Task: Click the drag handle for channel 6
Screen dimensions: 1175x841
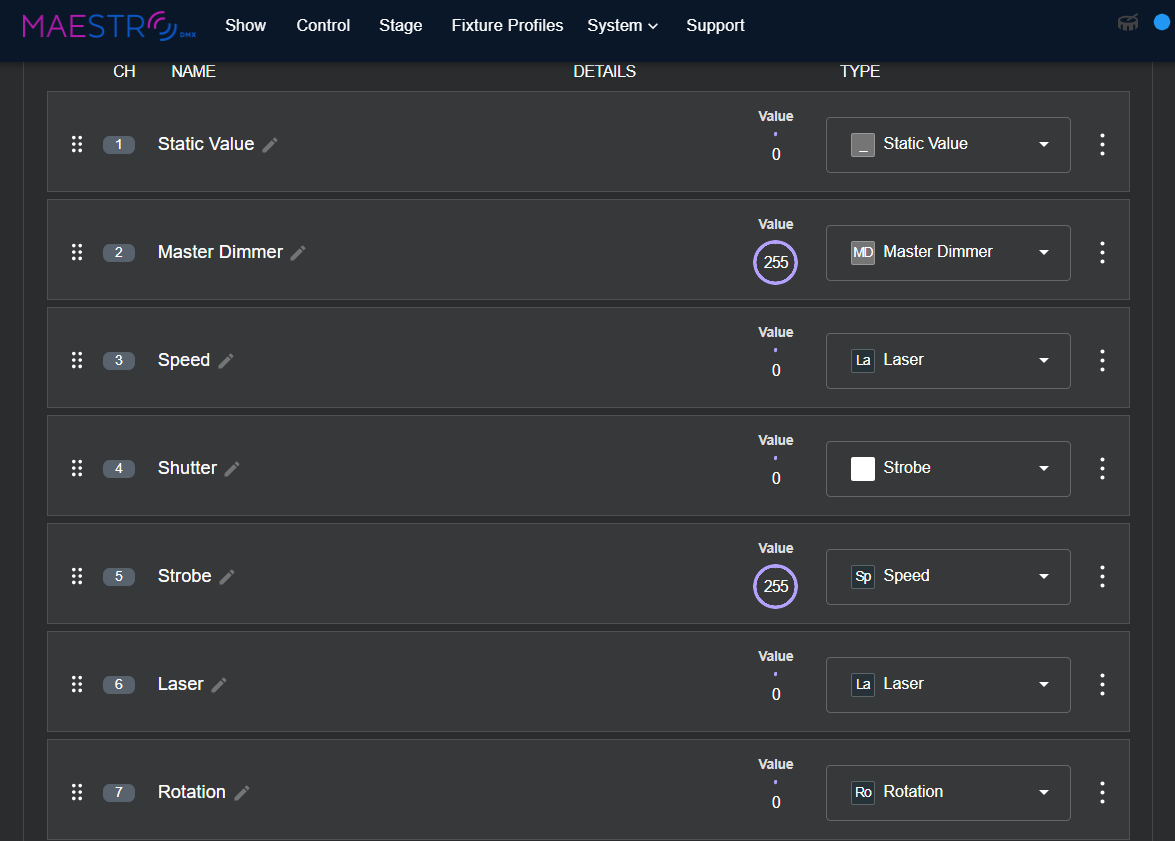Action: click(76, 684)
